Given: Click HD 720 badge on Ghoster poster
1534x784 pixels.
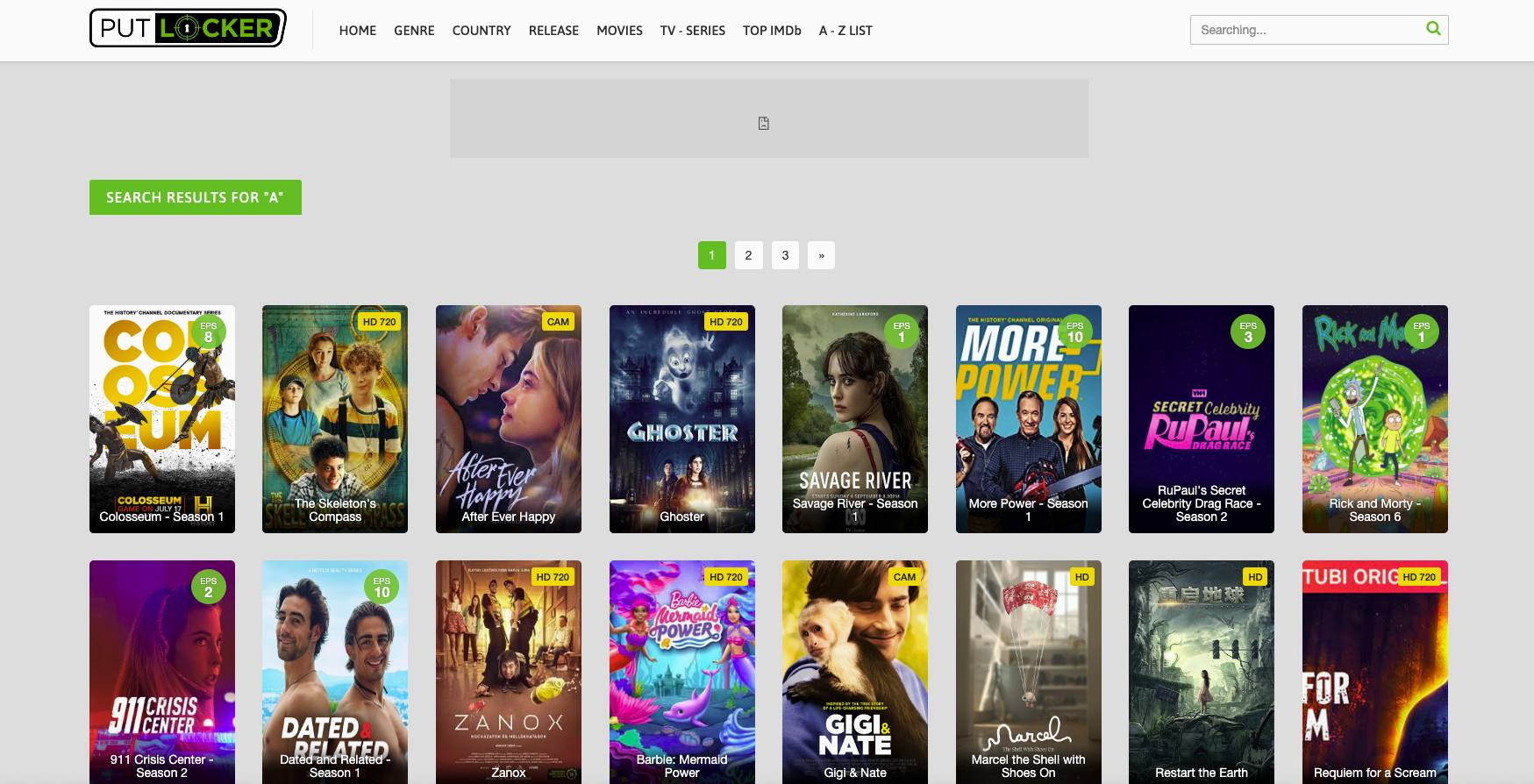Looking at the screenshot, I should 726,322.
